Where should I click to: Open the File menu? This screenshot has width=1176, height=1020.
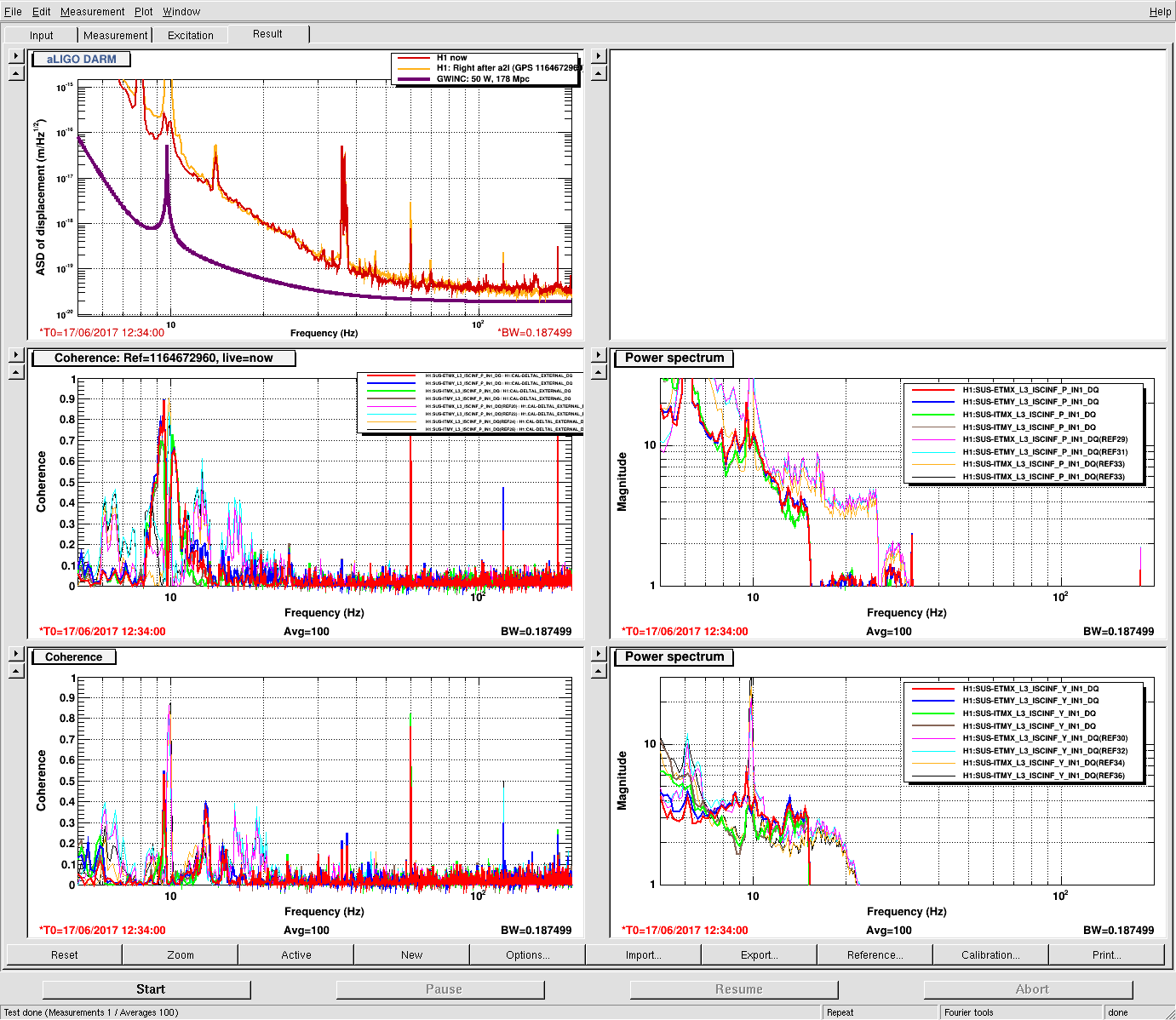13,11
